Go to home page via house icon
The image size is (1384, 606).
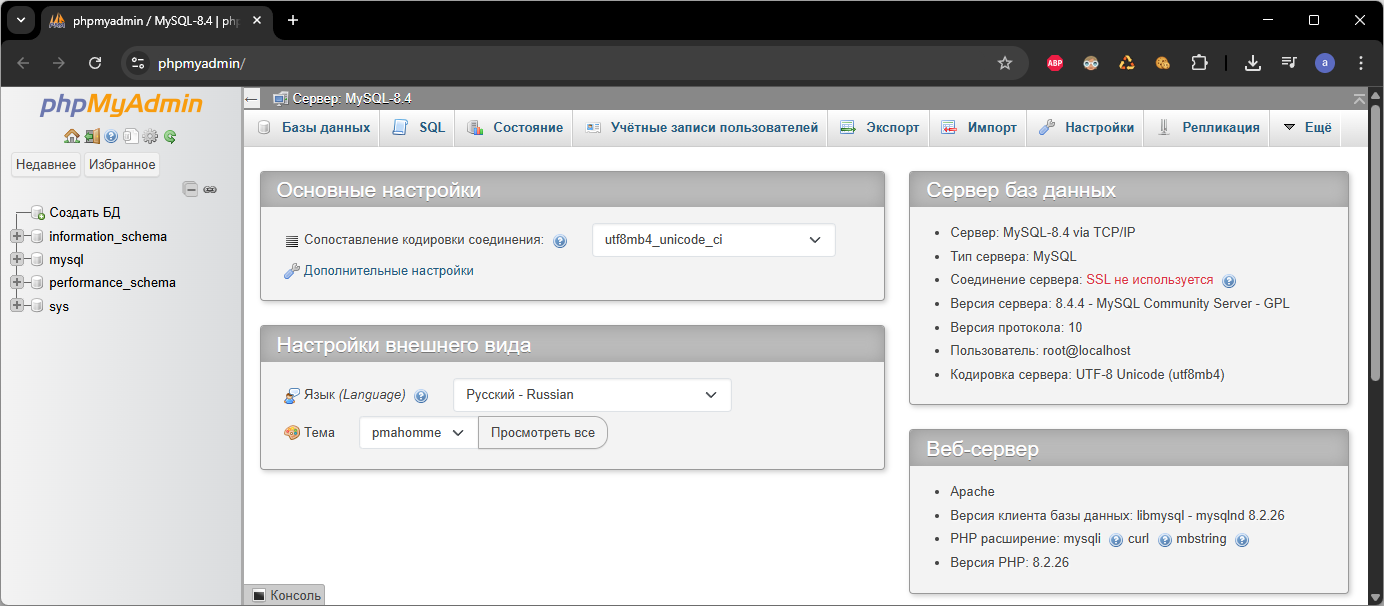[x=71, y=136]
